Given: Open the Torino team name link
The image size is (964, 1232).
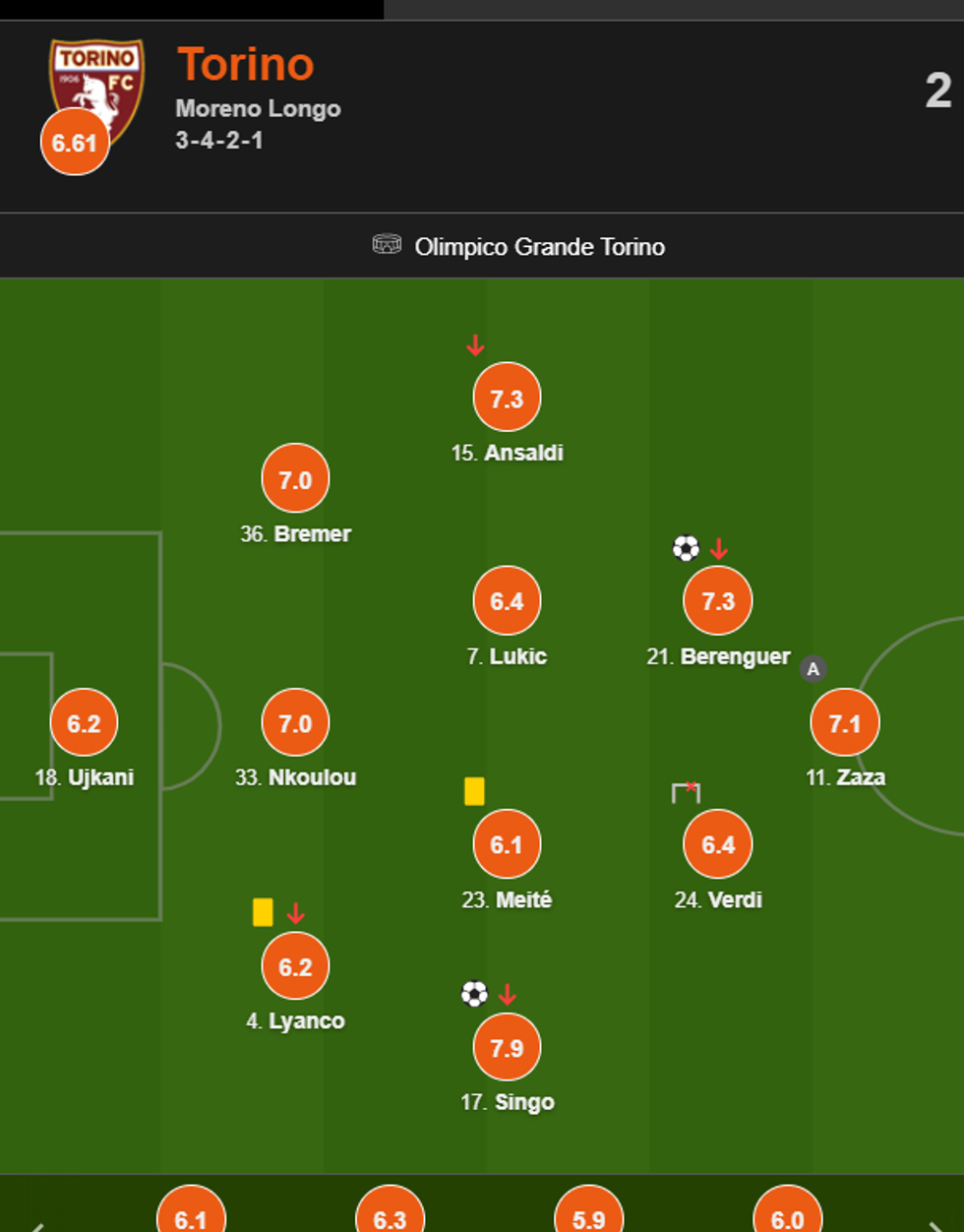Looking at the screenshot, I should (x=246, y=65).
